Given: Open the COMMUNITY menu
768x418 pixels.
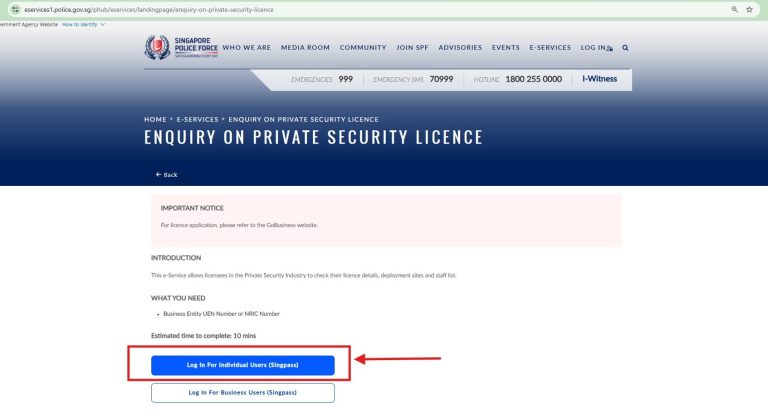Looking at the screenshot, I should click(x=363, y=48).
